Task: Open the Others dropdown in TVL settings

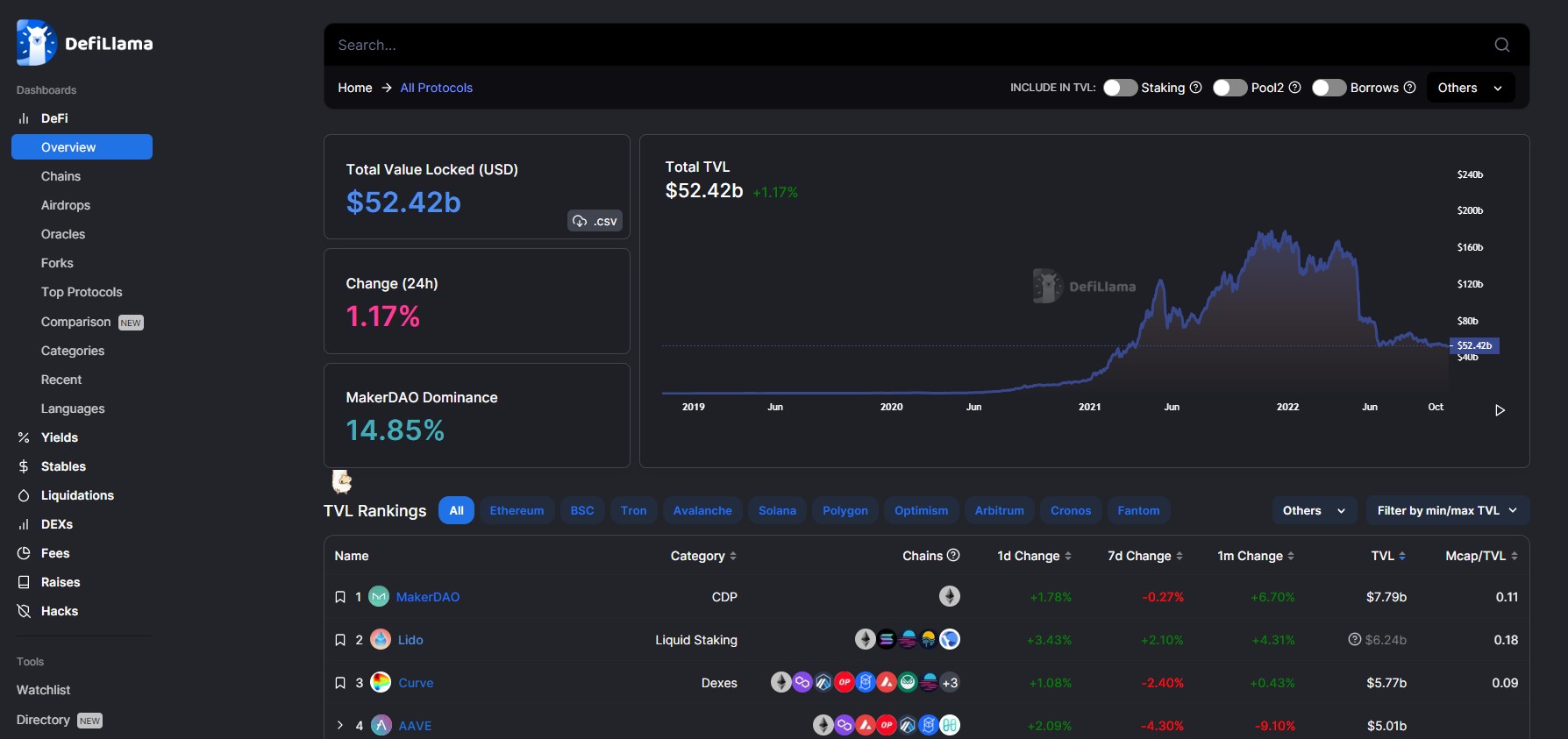Action: [x=1471, y=88]
